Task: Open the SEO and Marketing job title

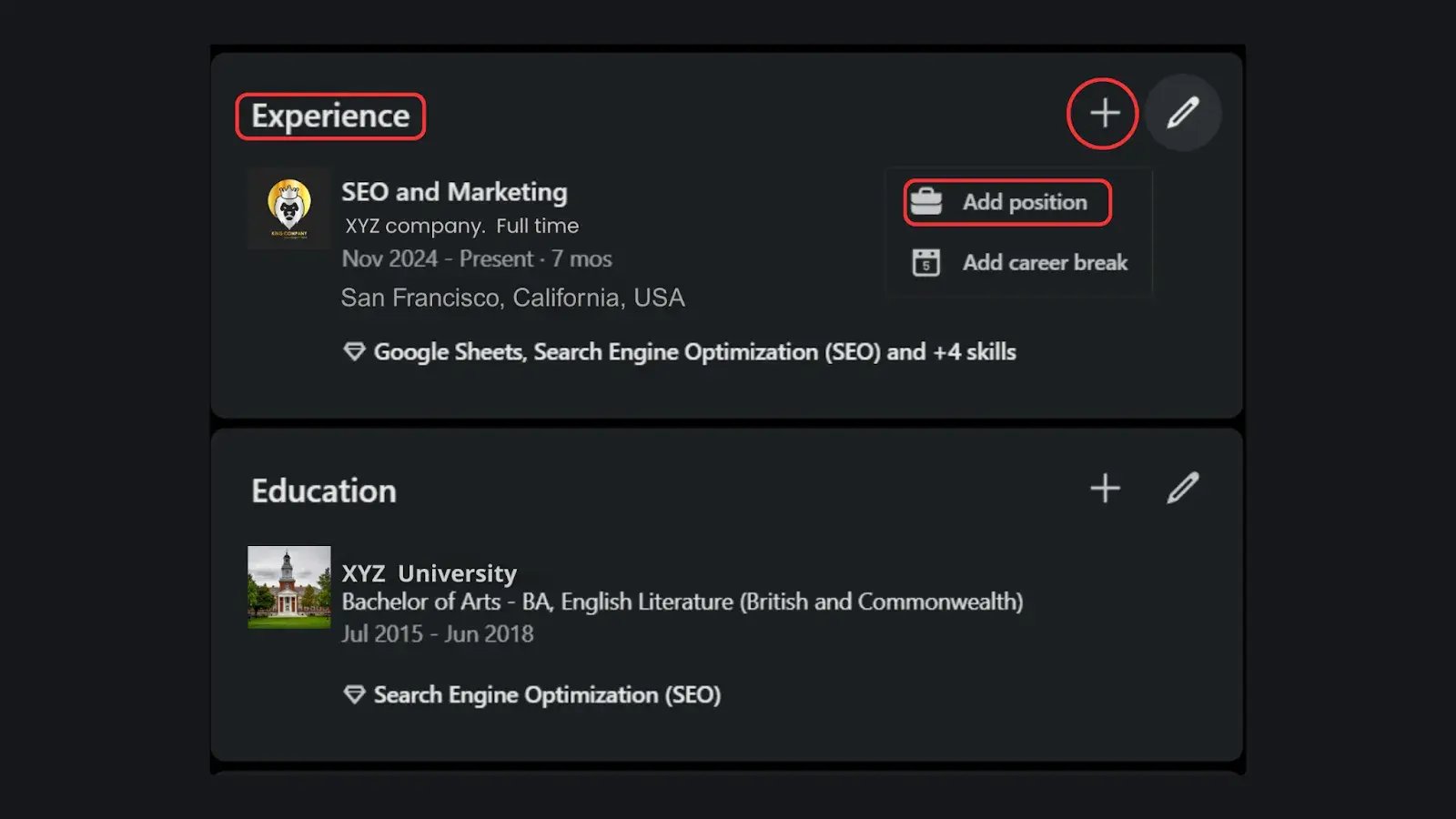Action: pyautogui.click(x=454, y=192)
